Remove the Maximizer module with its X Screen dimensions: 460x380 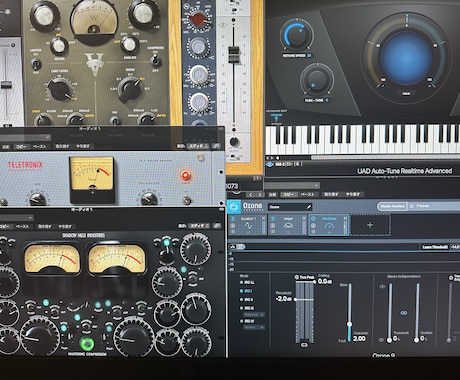(345, 218)
